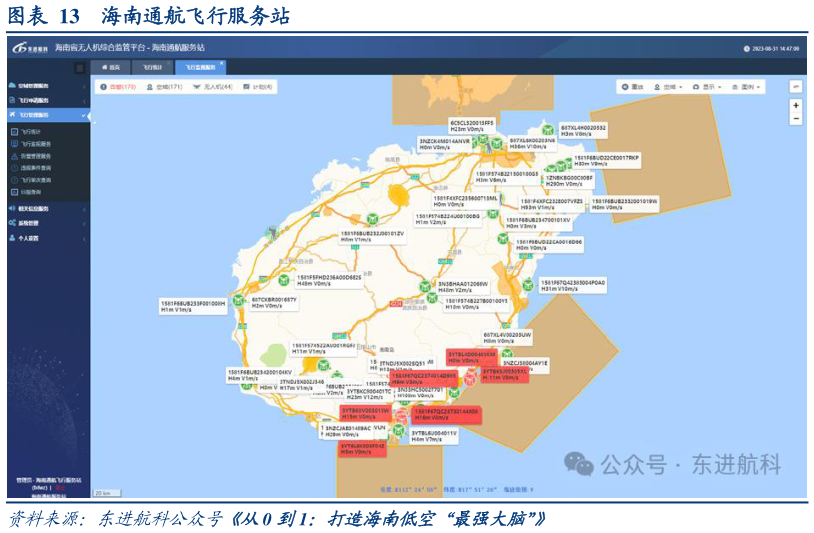Expand the 系统管理 sidebar section
The height and width of the screenshot is (533, 814).
click(x=30, y=223)
